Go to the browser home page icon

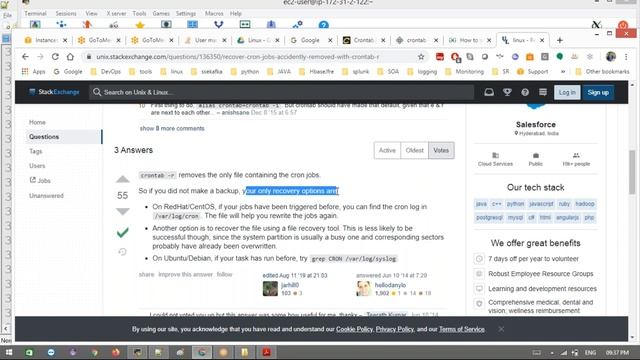(x=70, y=57)
